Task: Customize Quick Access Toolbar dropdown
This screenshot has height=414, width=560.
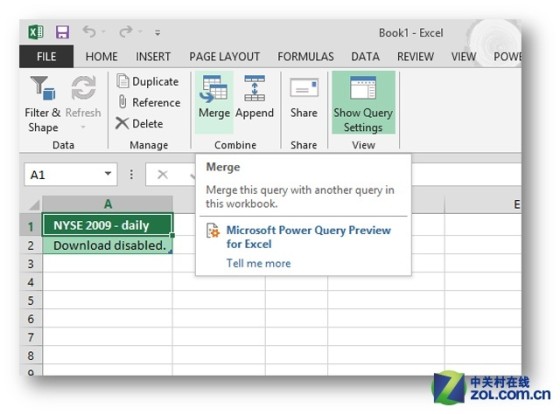Action: (158, 33)
